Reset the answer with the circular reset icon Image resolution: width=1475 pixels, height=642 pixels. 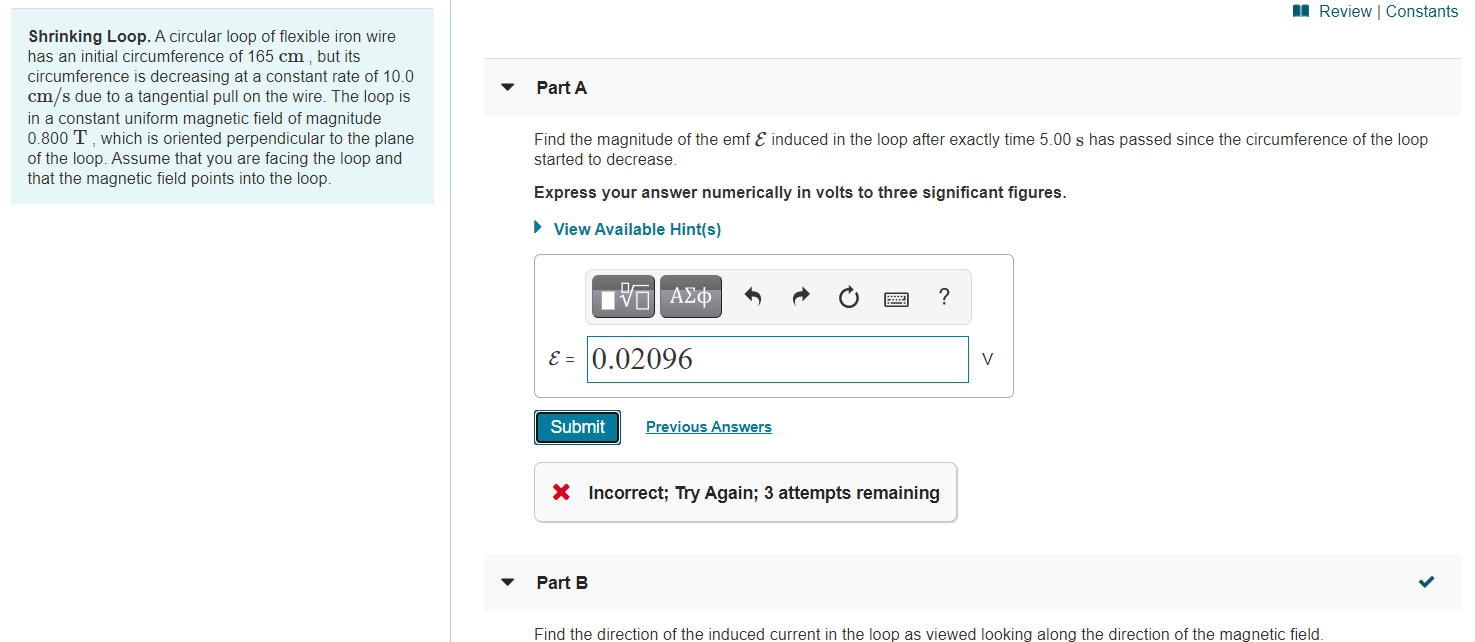[848, 296]
